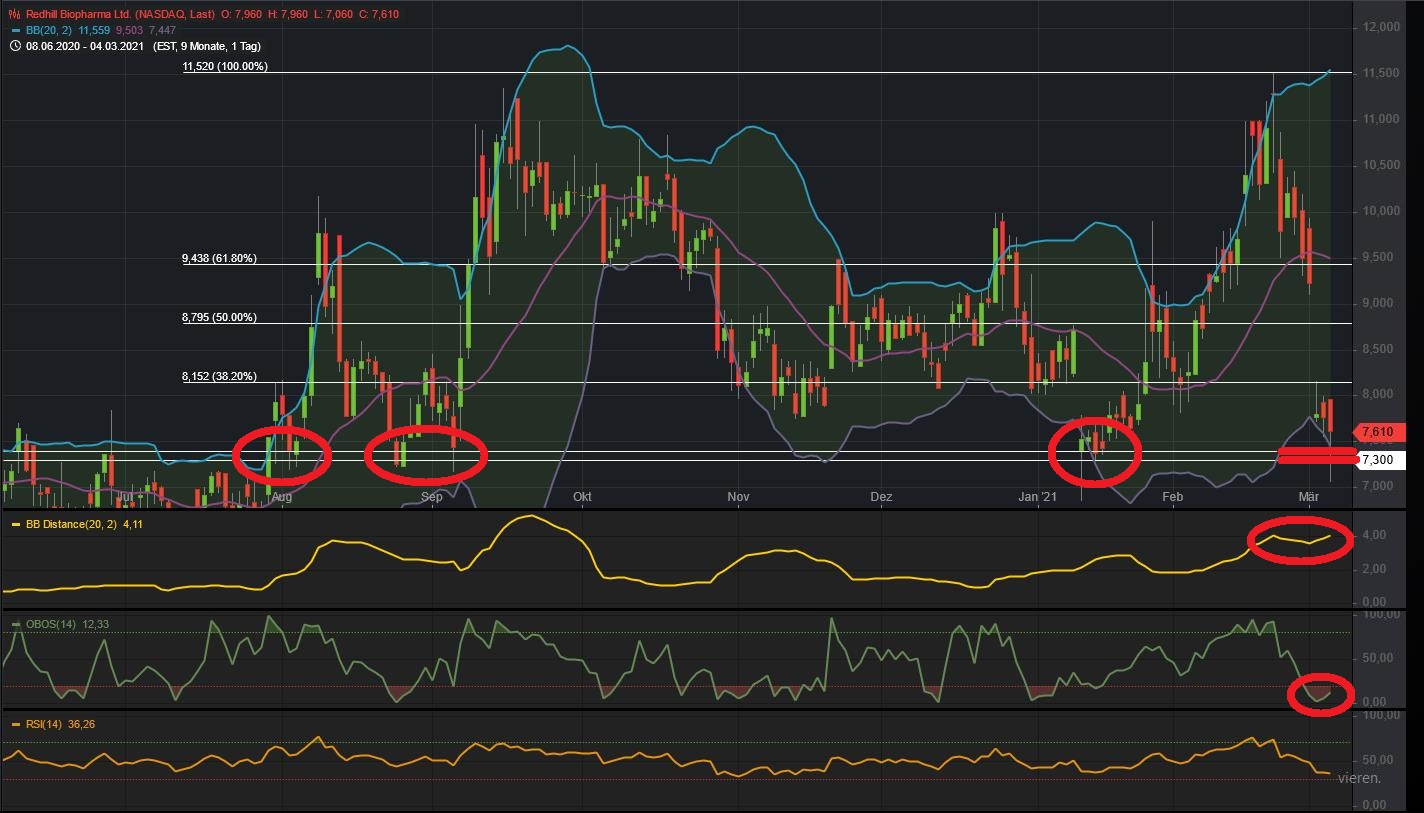Viewport: 1424px width, 813px height.
Task: Click the green OBOS(14) indicator marker
Action: [14, 622]
